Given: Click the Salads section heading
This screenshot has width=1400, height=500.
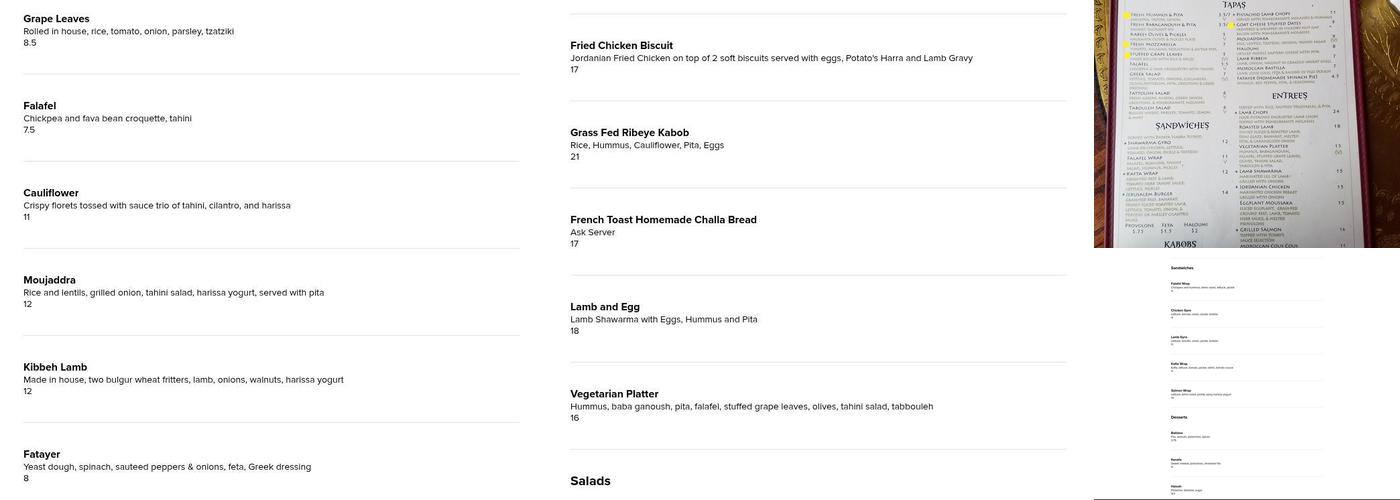Looking at the screenshot, I should [590, 481].
